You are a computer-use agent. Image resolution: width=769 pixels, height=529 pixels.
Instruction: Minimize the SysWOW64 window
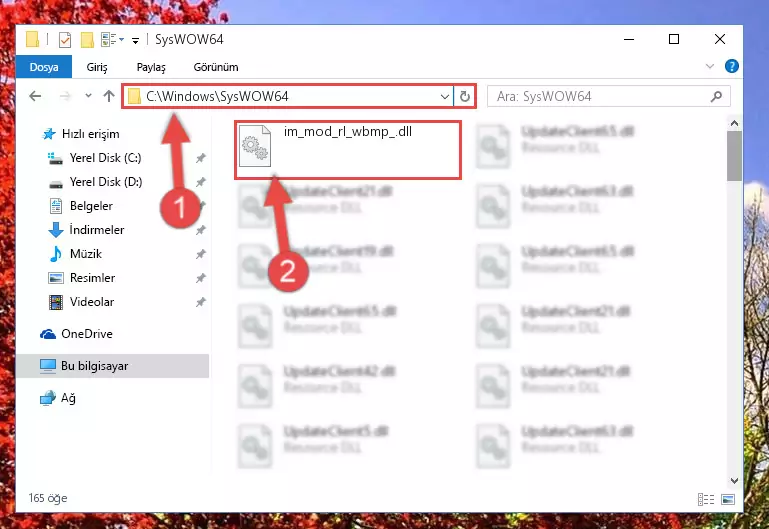[629, 39]
